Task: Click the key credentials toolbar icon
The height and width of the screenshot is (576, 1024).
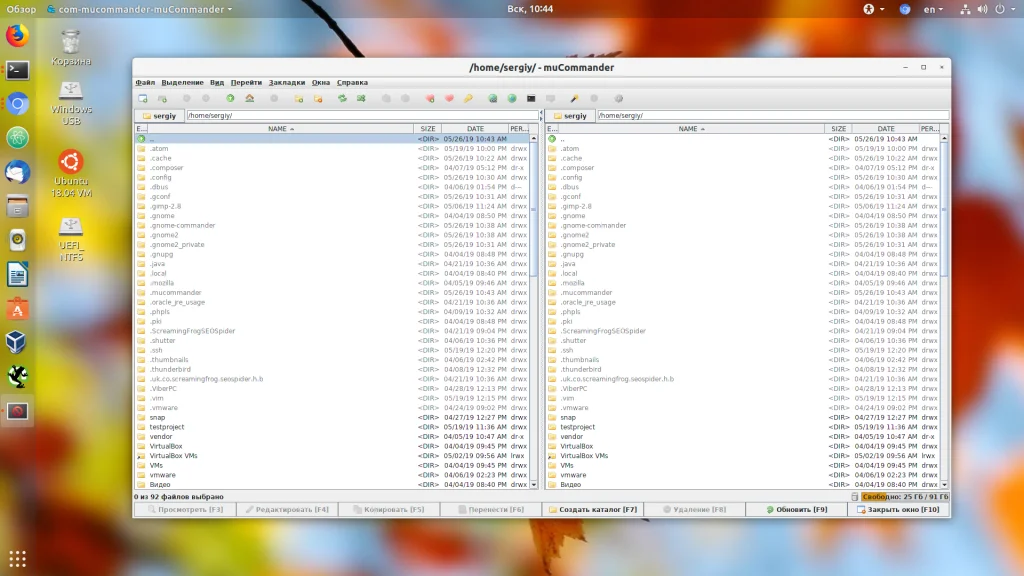Action: 468,98
